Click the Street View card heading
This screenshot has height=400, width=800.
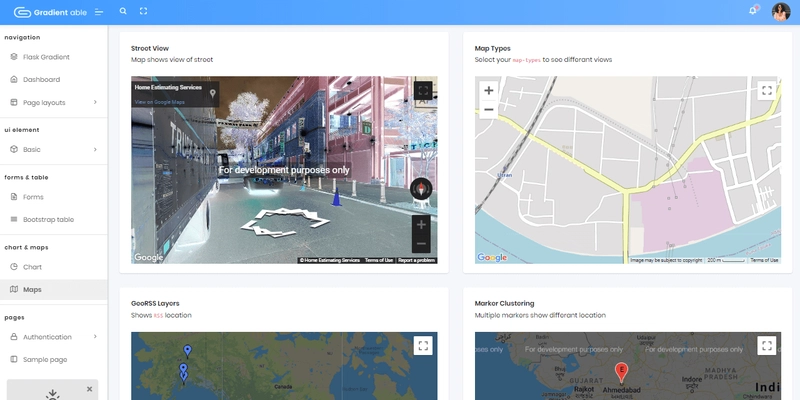(x=150, y=48)
